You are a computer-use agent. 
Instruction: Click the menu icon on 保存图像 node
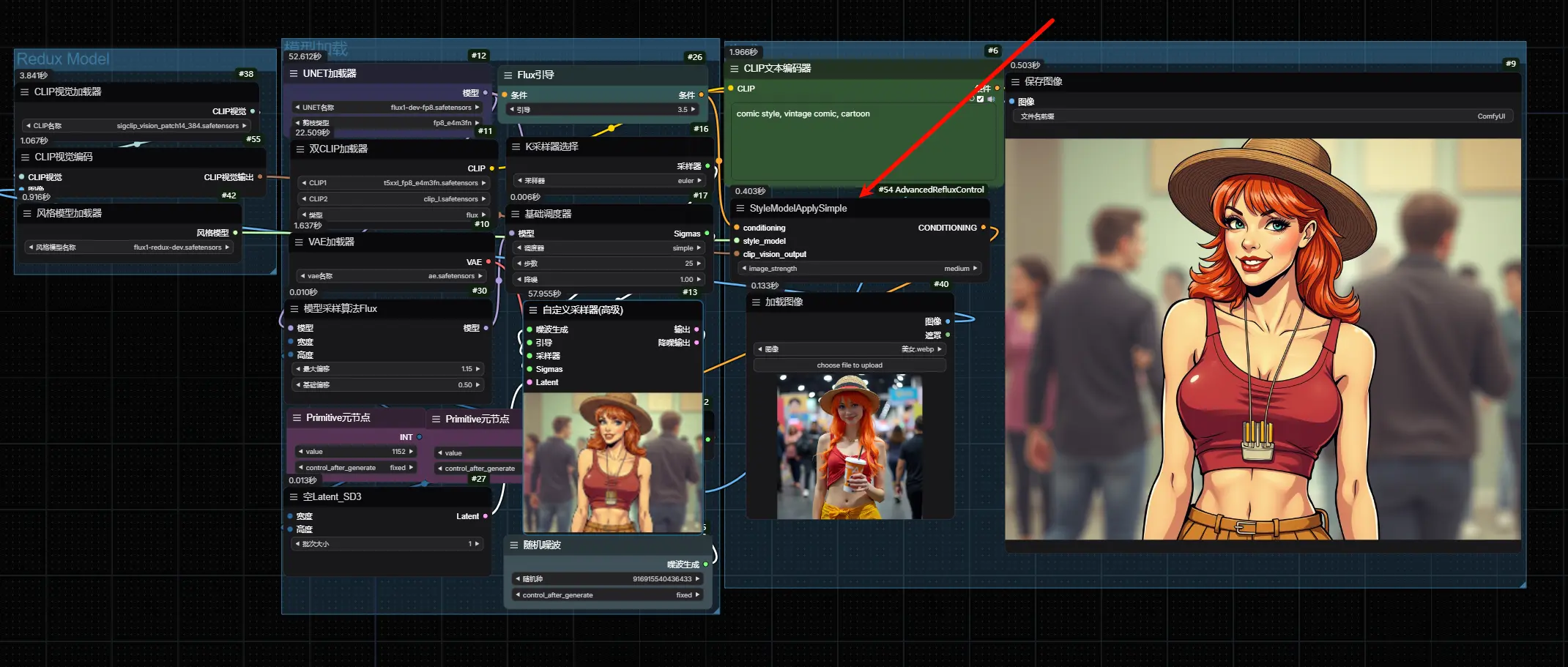[x=1015, y=82]
